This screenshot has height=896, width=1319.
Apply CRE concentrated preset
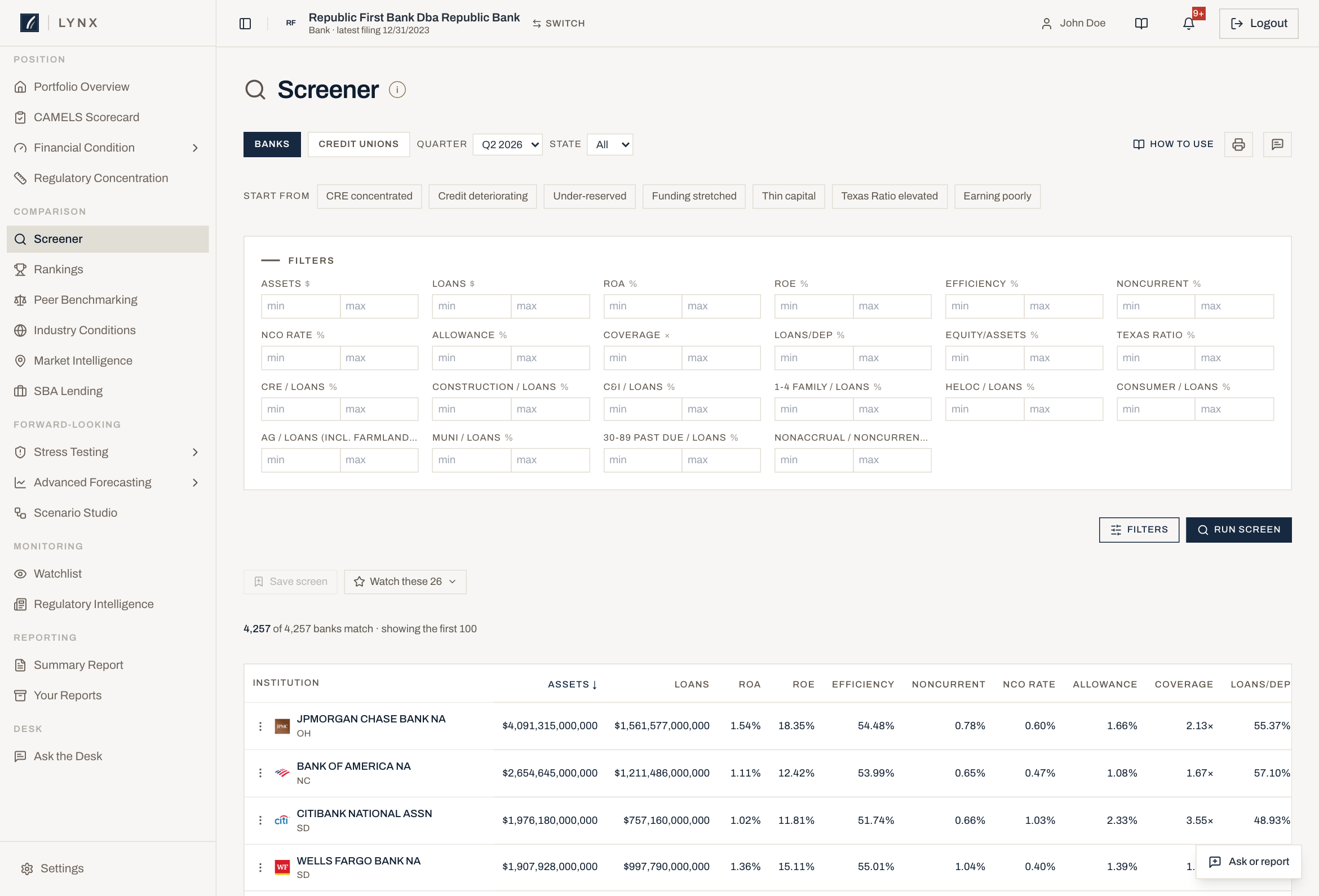(369, 196)
